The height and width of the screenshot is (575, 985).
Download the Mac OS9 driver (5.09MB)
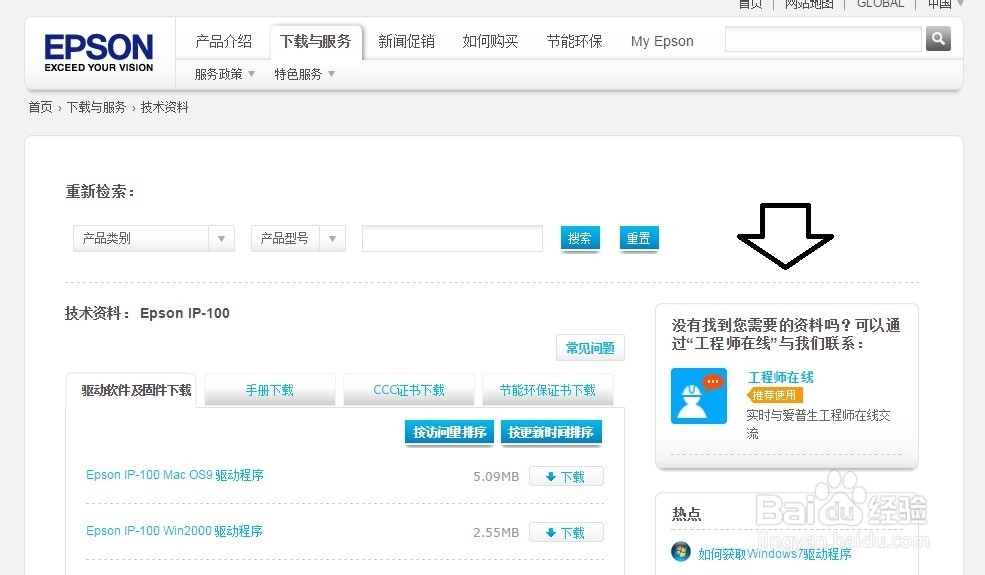click(566, 476)
